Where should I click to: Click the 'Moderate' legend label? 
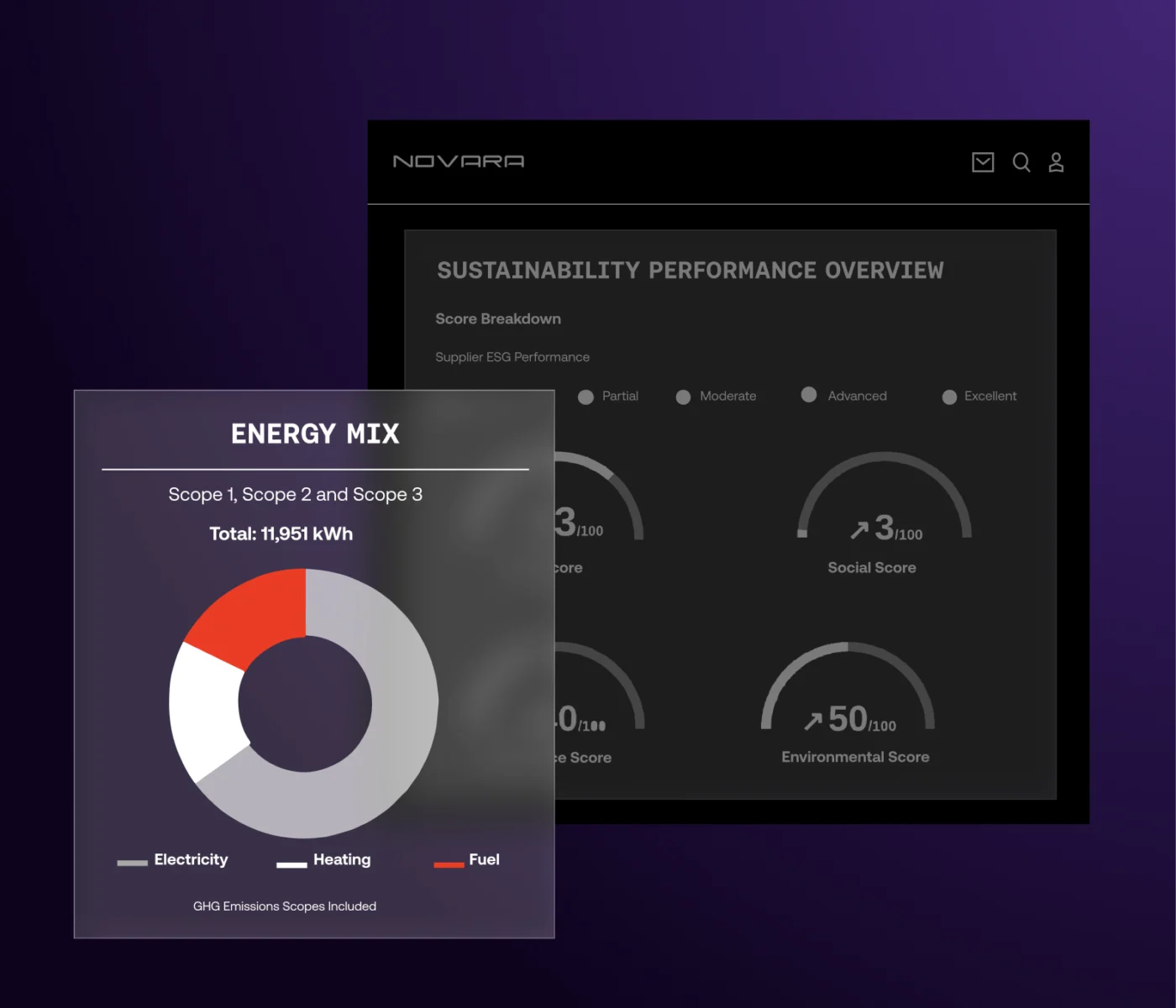click(728, 396)
